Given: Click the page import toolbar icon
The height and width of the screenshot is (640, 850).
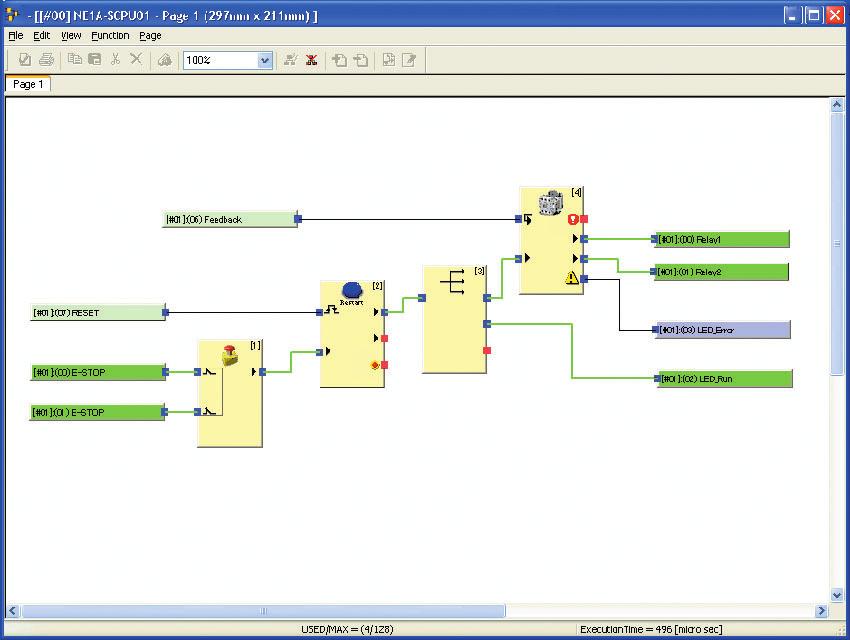Looking at the screenshot, I should [389, 60].
